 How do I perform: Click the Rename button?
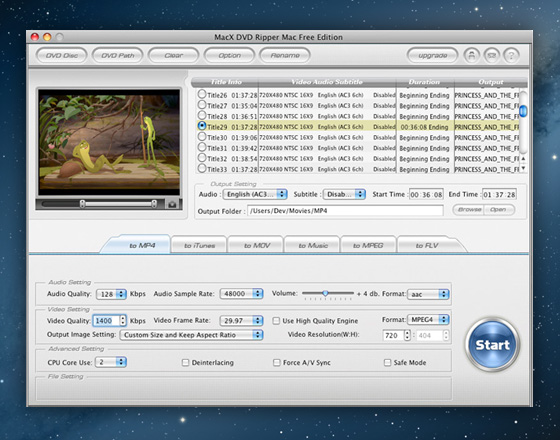click(x=285, y=55)
